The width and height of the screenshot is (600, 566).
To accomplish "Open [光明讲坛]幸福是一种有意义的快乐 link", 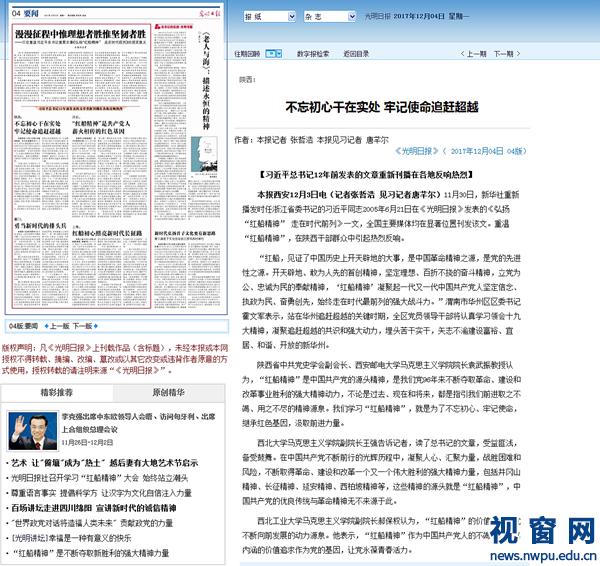I will 71,538.
